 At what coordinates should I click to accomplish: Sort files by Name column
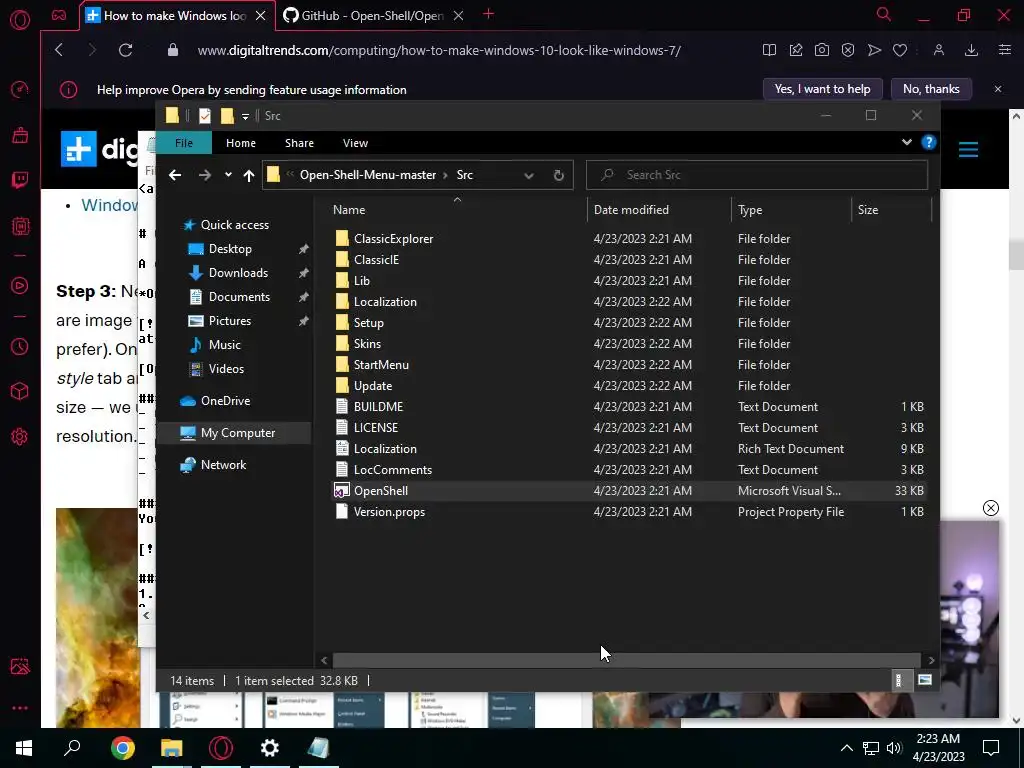coord(349,210)
